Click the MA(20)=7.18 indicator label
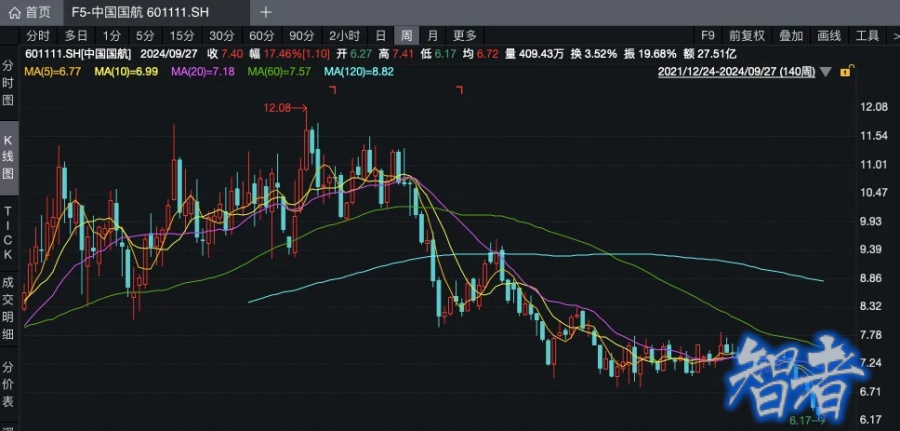The image size is (900, 431). click(x=203, y=72)
